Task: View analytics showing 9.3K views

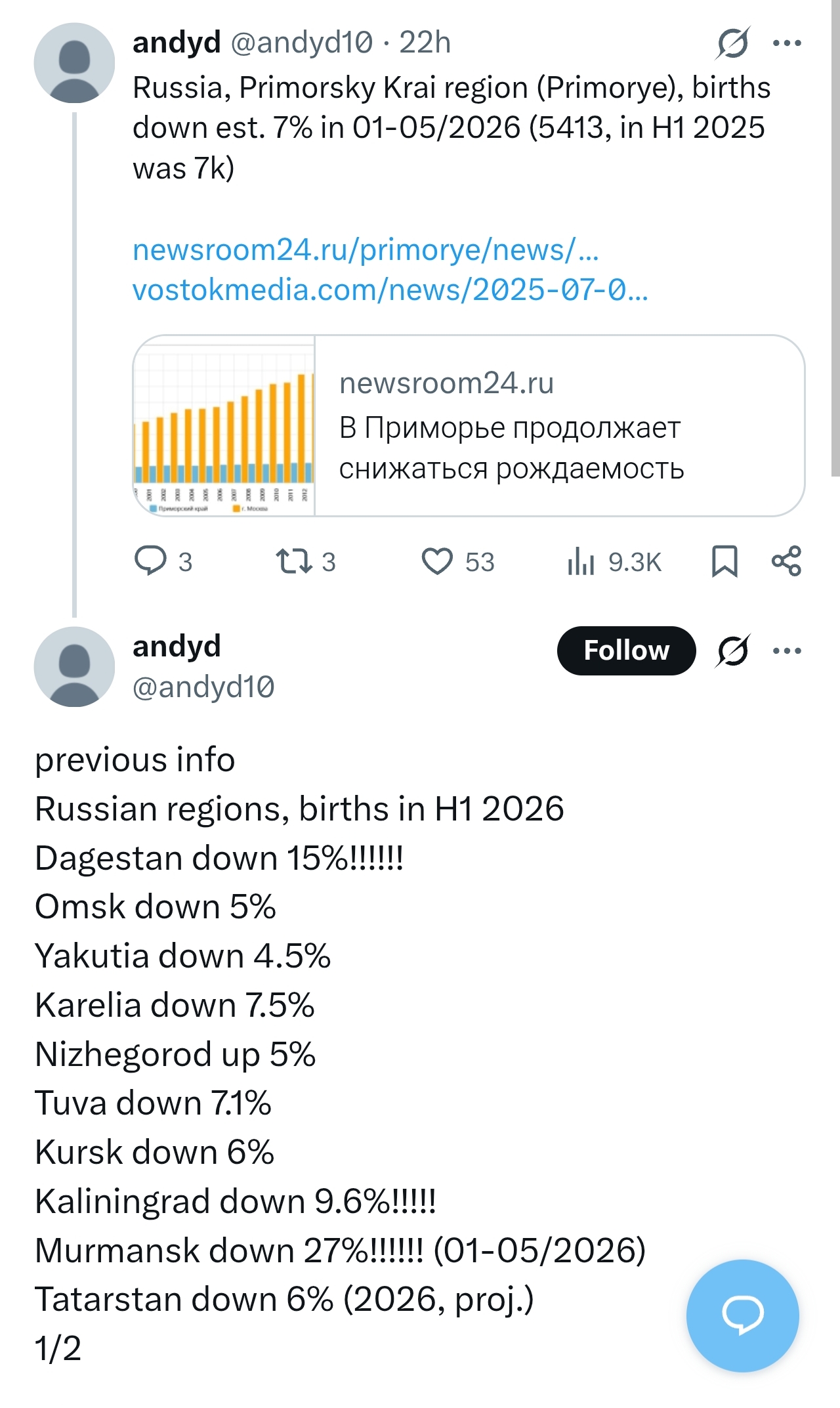Action: tap(614, 561)
